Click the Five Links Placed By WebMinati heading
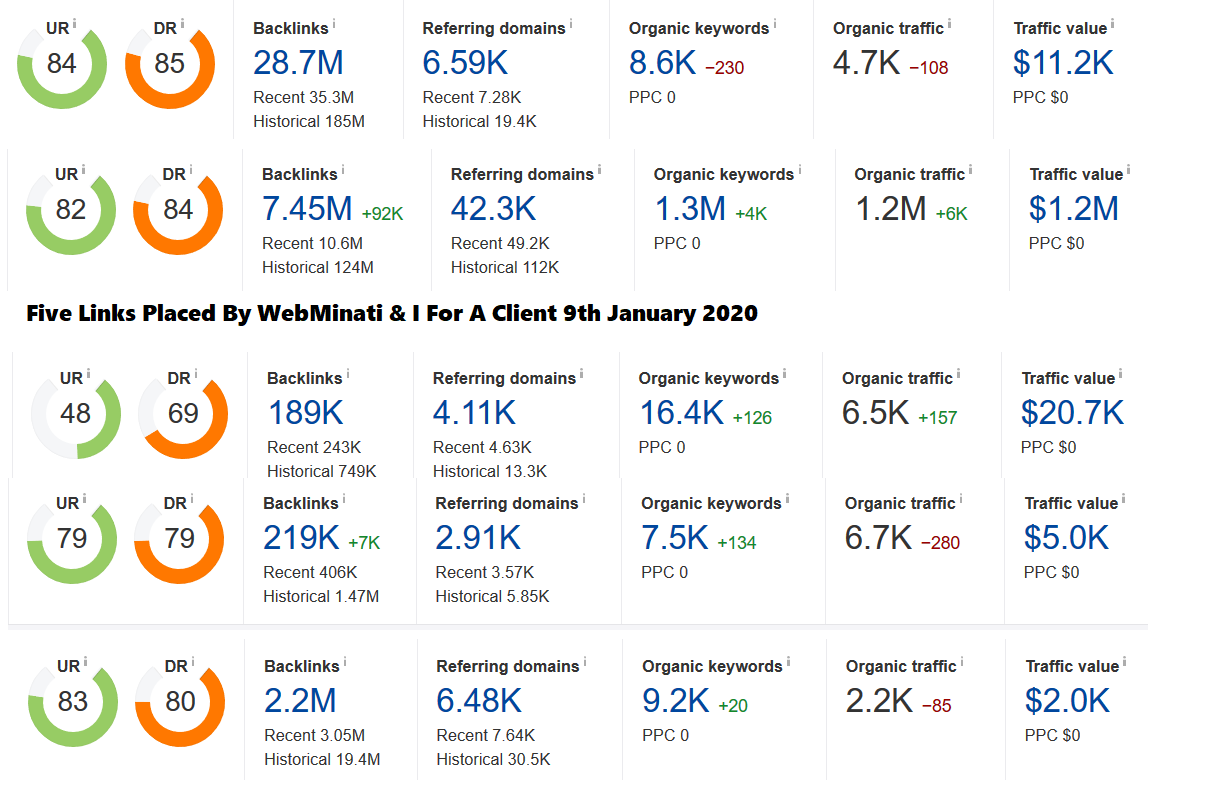The height and width of the screenshot is (786, 1228). coord(392,313)
